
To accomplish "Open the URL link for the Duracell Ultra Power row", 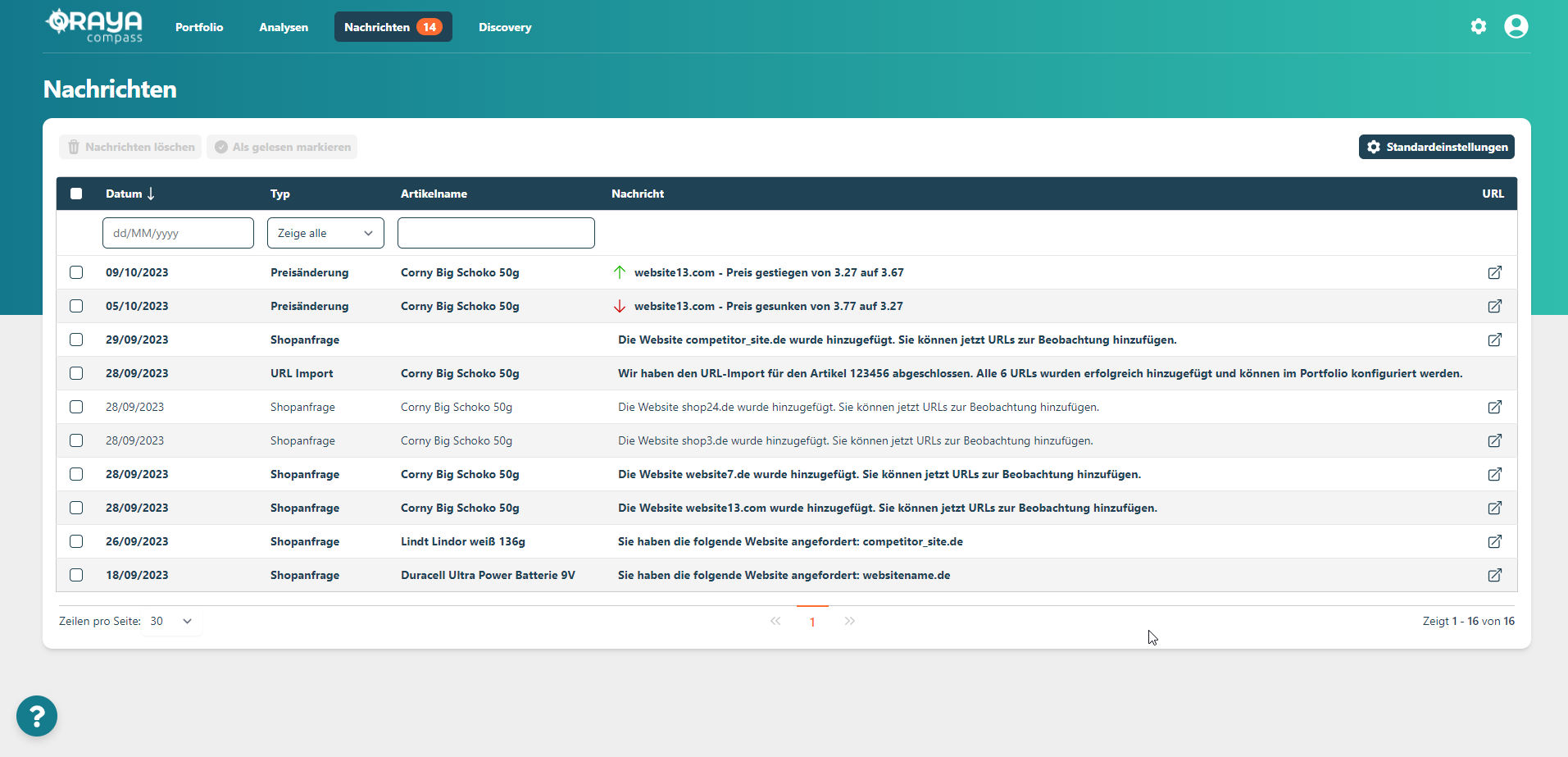I will pyautogui.click(x=1495, y=575).
